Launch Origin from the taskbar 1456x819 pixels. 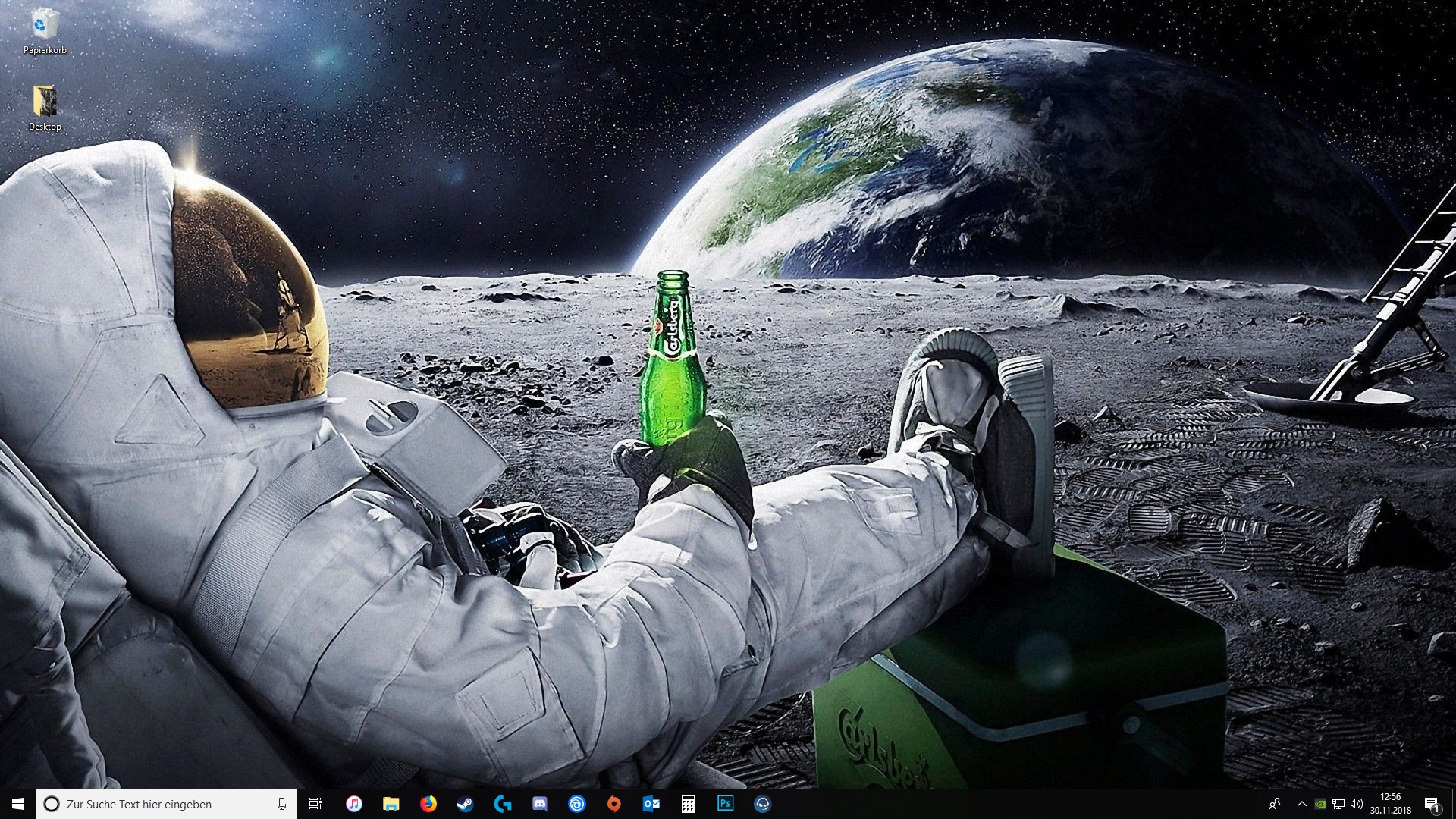(613, 804)
